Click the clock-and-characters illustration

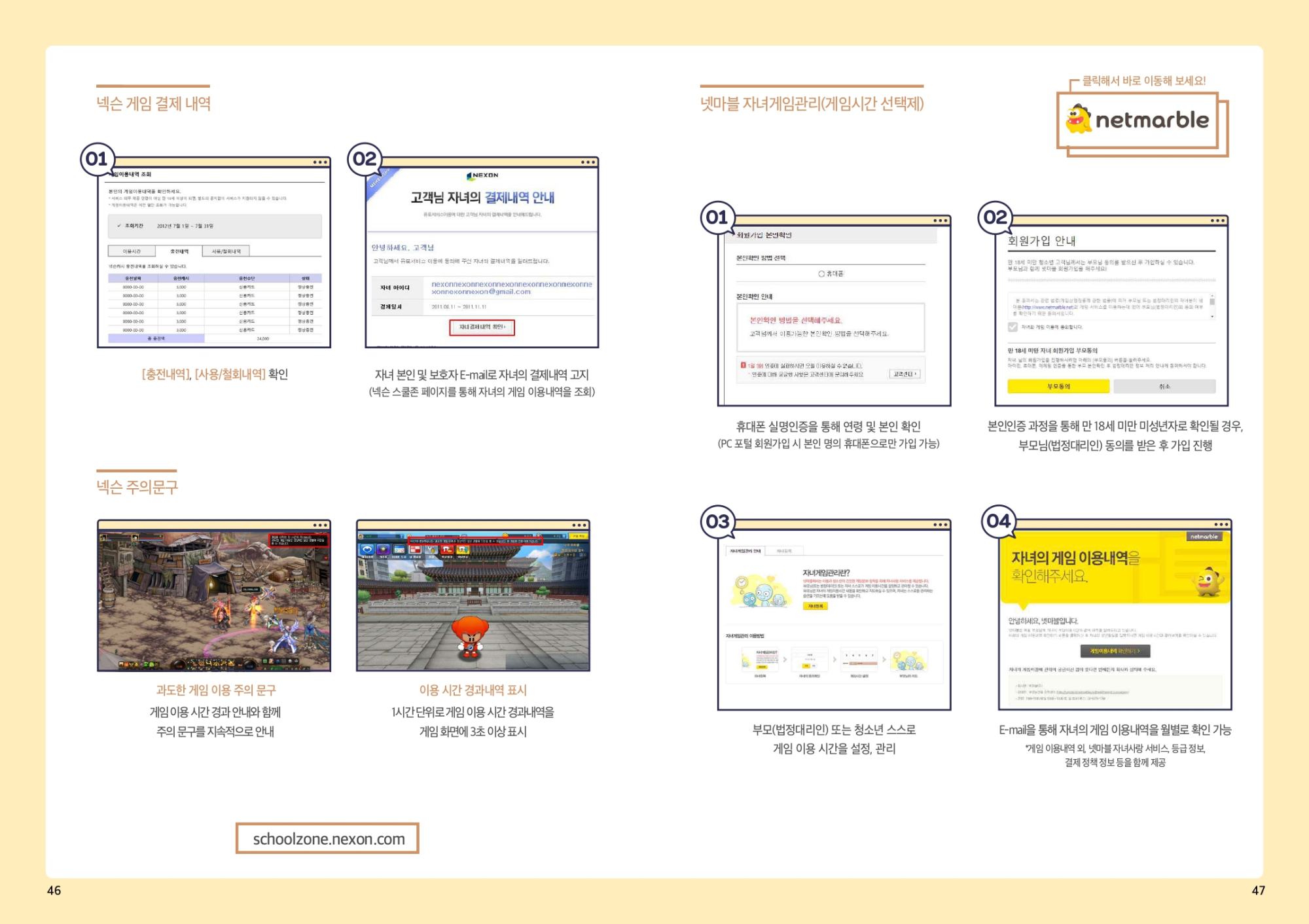point(760,590)
